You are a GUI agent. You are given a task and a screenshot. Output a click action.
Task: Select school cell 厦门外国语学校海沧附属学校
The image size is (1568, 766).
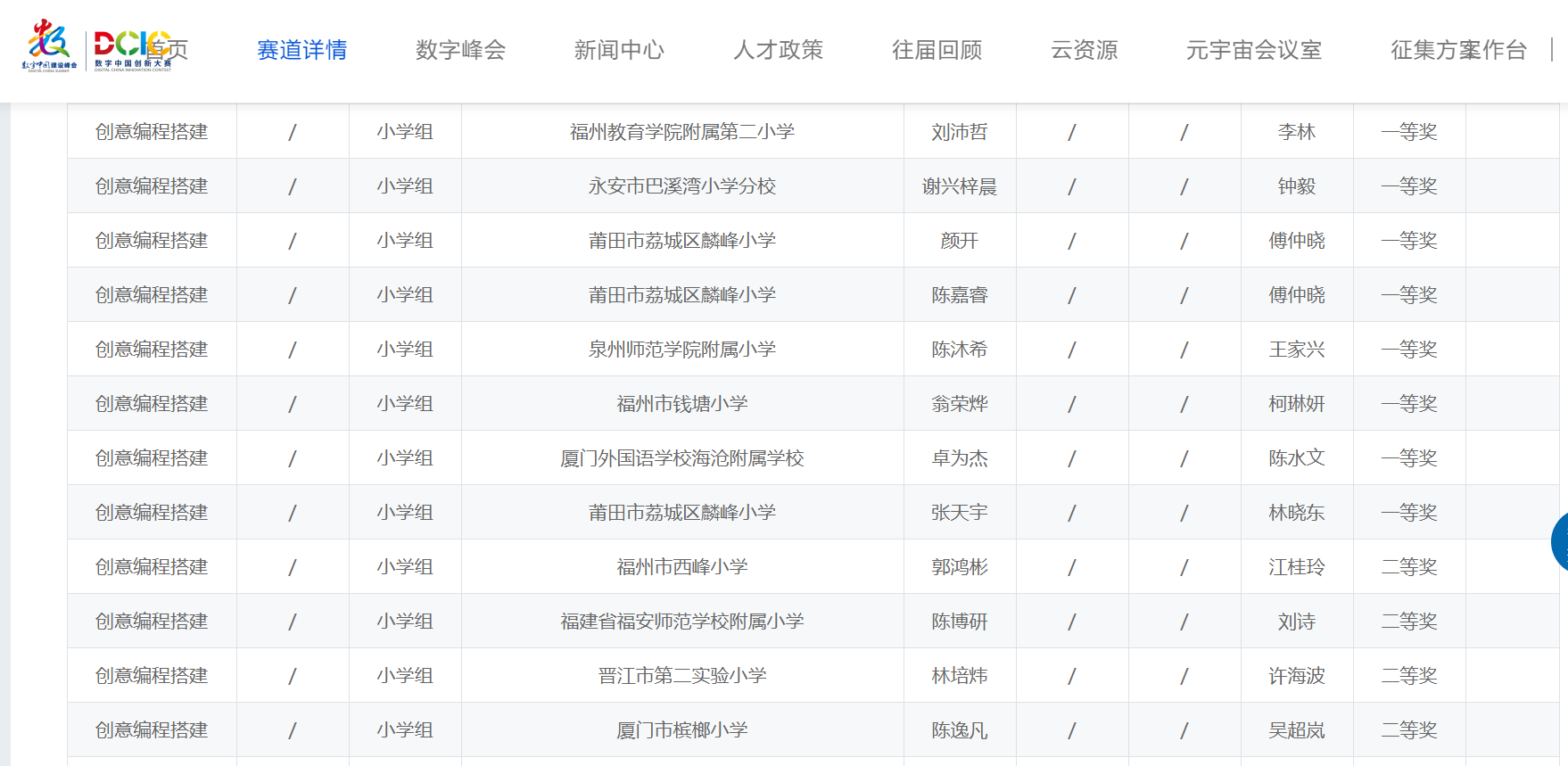pos(682,458)
